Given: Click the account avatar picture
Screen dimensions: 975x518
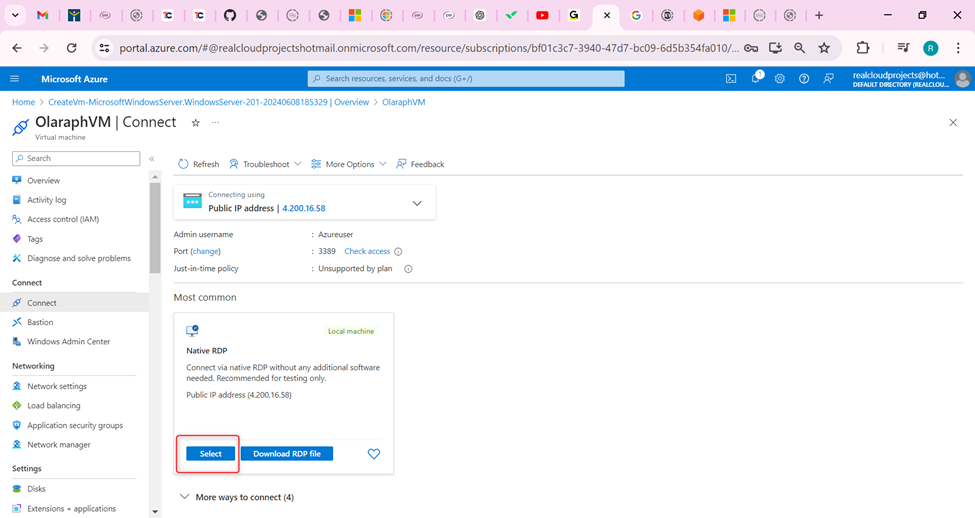Looking at the screenshot, I should coord(963,79).
